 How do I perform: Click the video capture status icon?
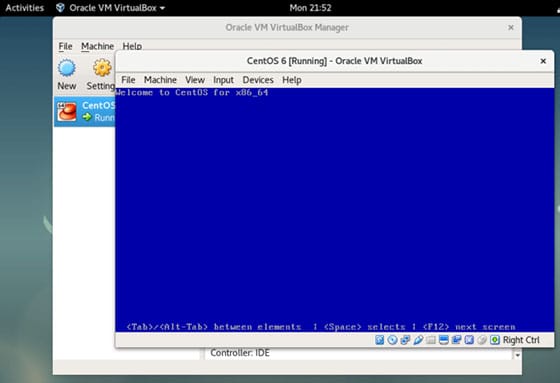(x=456, y=340)
